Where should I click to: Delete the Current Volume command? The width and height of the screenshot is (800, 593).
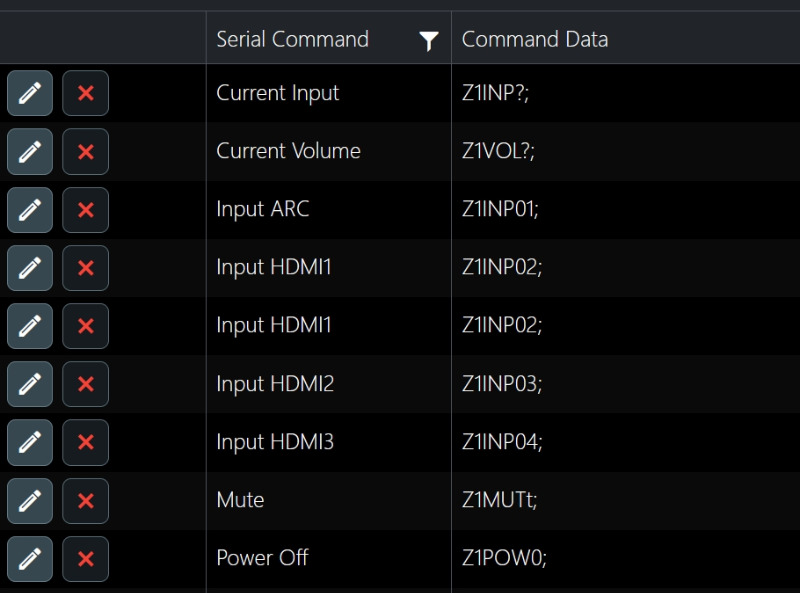pyautogui.click(x=85, y=152)
